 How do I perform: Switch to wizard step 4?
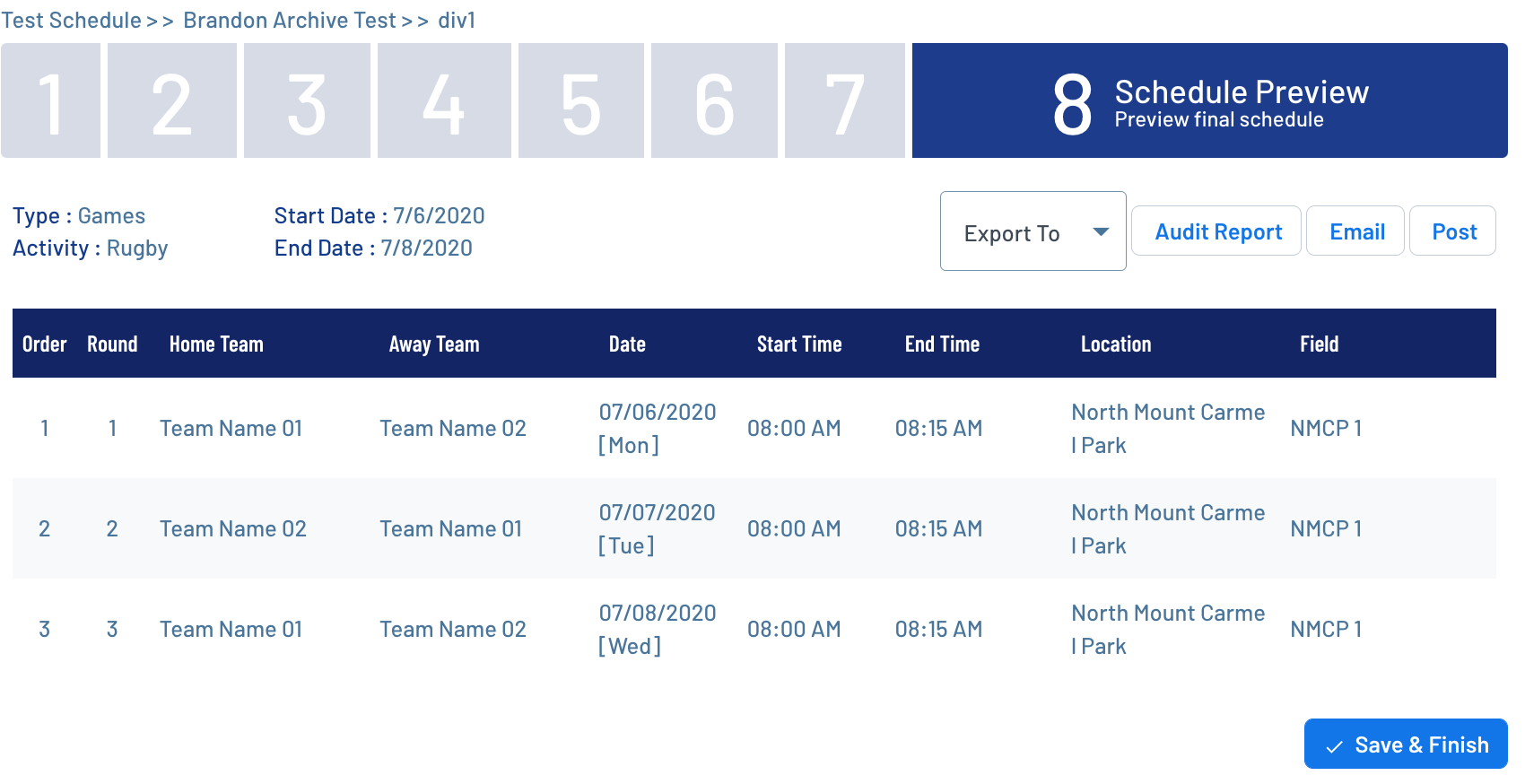pos(444,100)
